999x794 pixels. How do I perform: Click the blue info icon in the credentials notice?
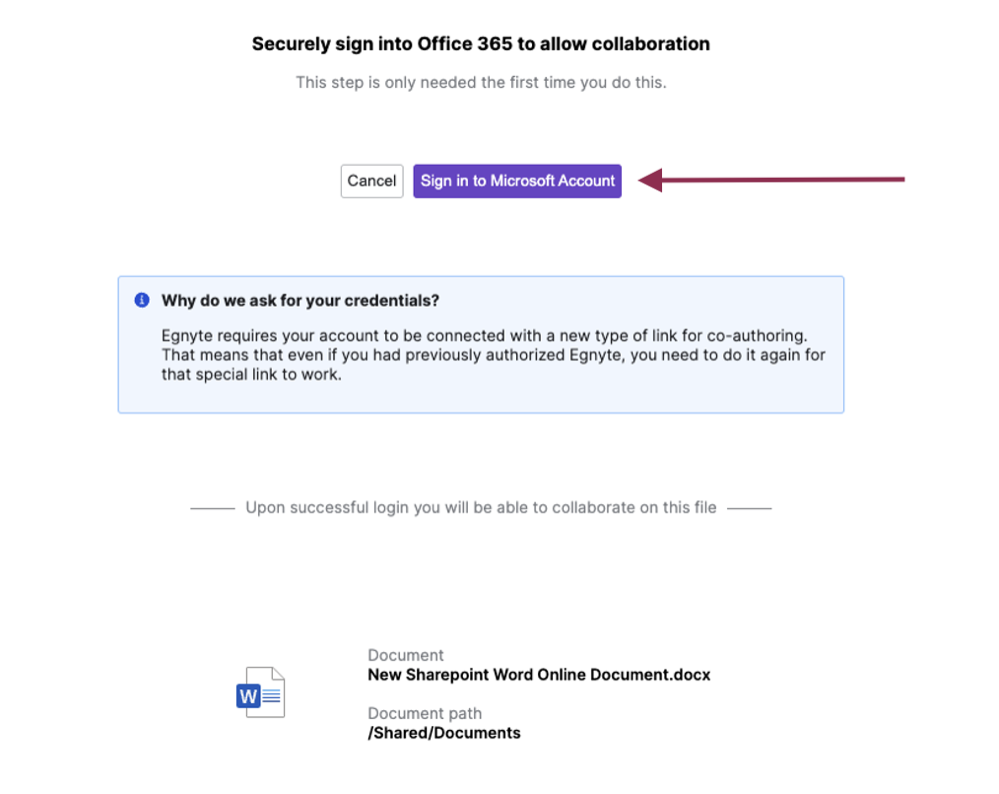pyautogui.click(x=141, y=300)
